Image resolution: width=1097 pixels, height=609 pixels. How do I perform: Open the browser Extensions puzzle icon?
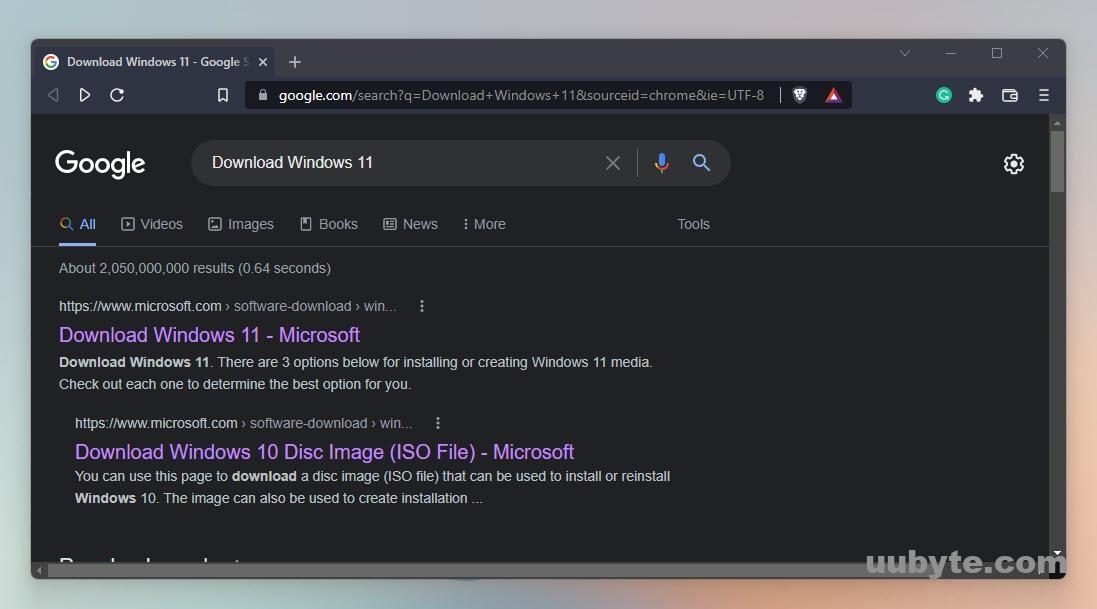coord(976,95)
